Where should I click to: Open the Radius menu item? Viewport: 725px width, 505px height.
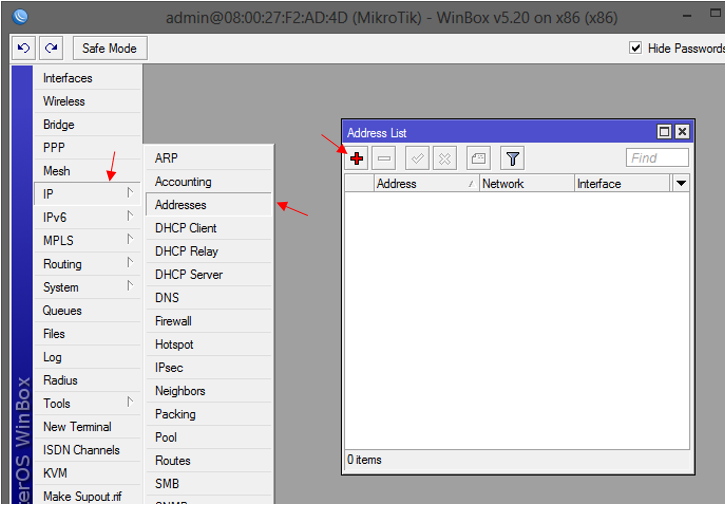(x=87, y=380)
